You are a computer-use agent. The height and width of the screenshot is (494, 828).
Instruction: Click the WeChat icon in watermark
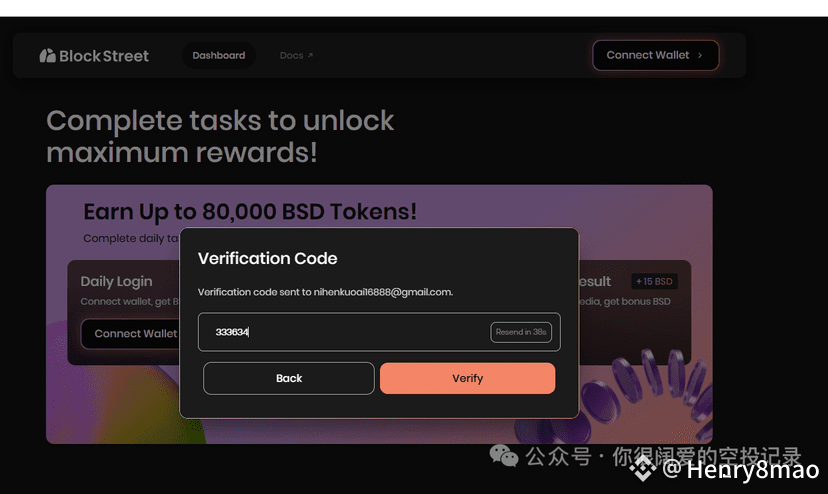point(504,455)
